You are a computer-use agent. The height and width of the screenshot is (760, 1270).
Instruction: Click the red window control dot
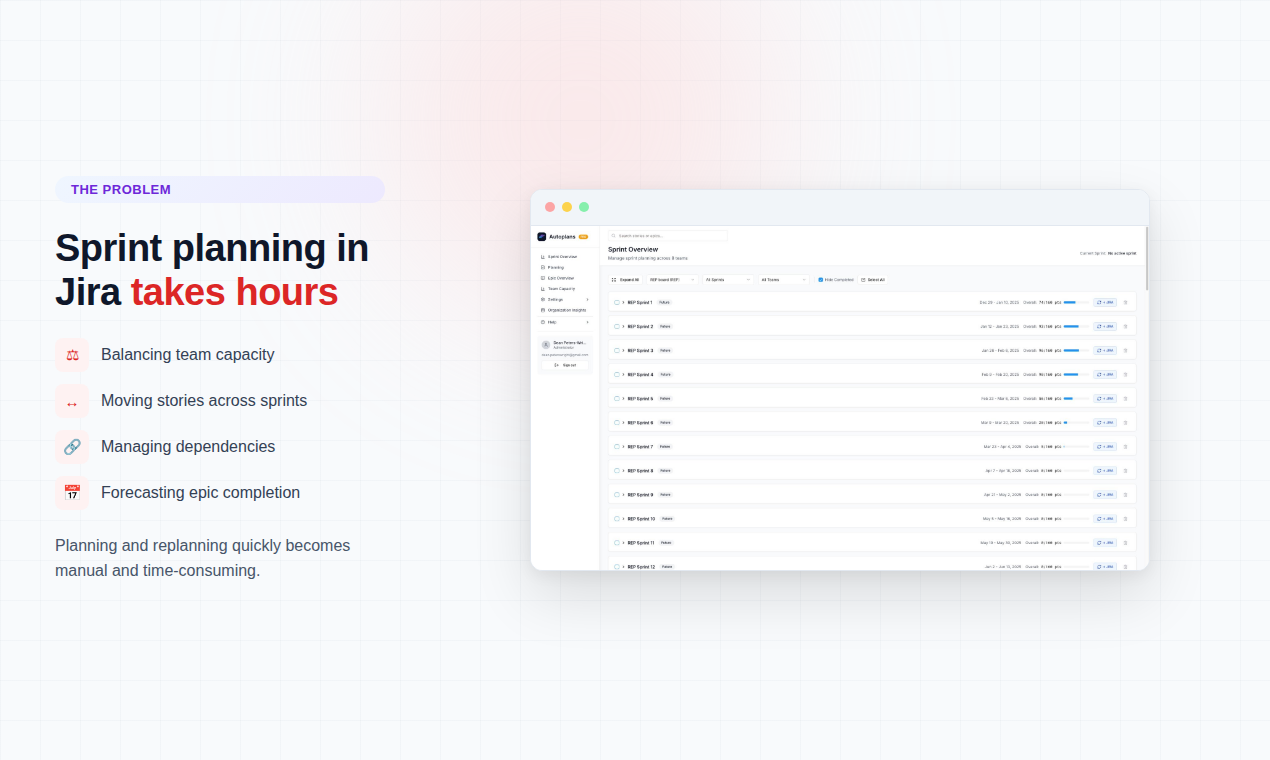click(x=550, y=207)
